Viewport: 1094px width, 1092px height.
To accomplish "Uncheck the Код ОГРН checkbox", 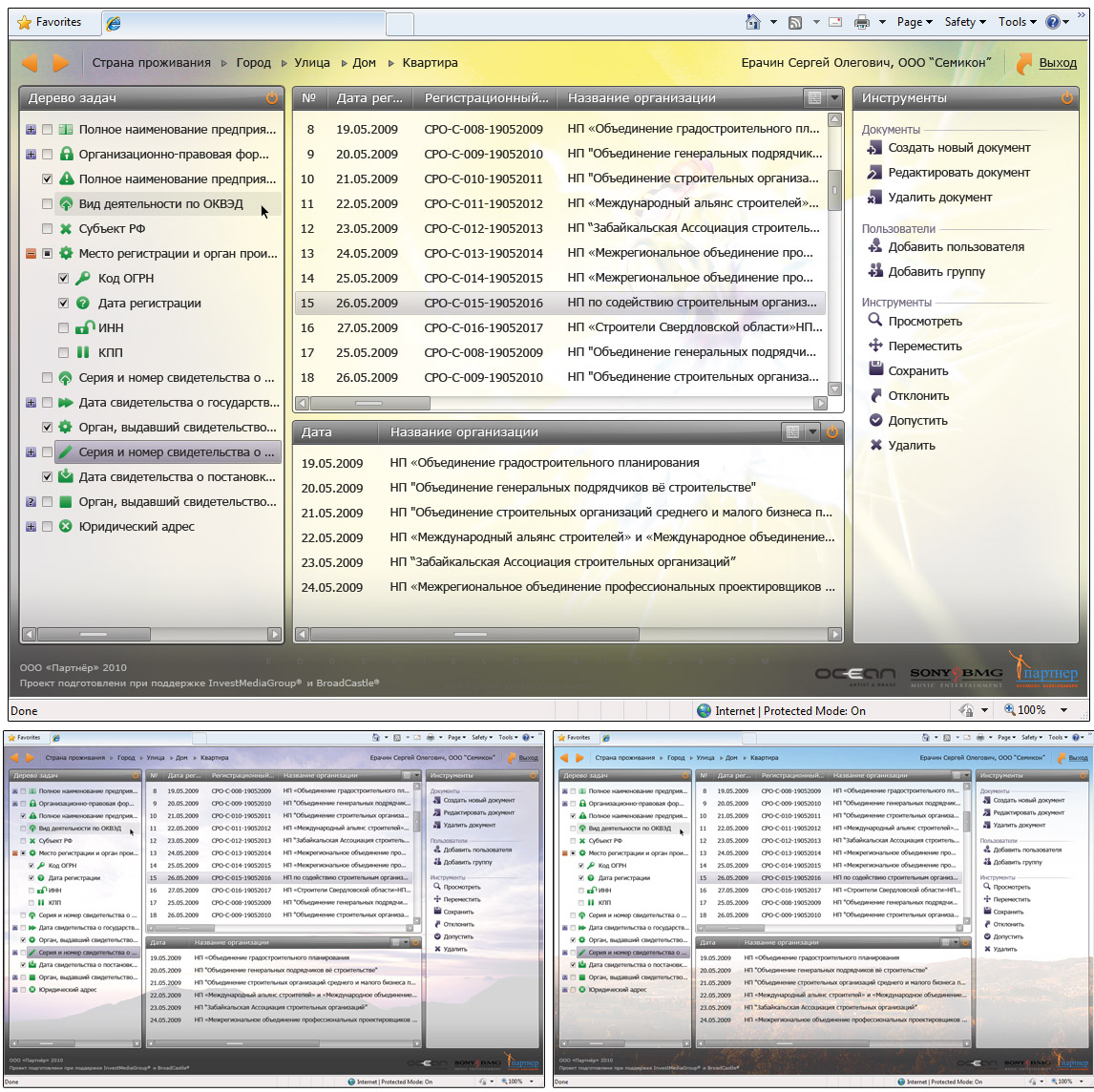I will point(64,278).
